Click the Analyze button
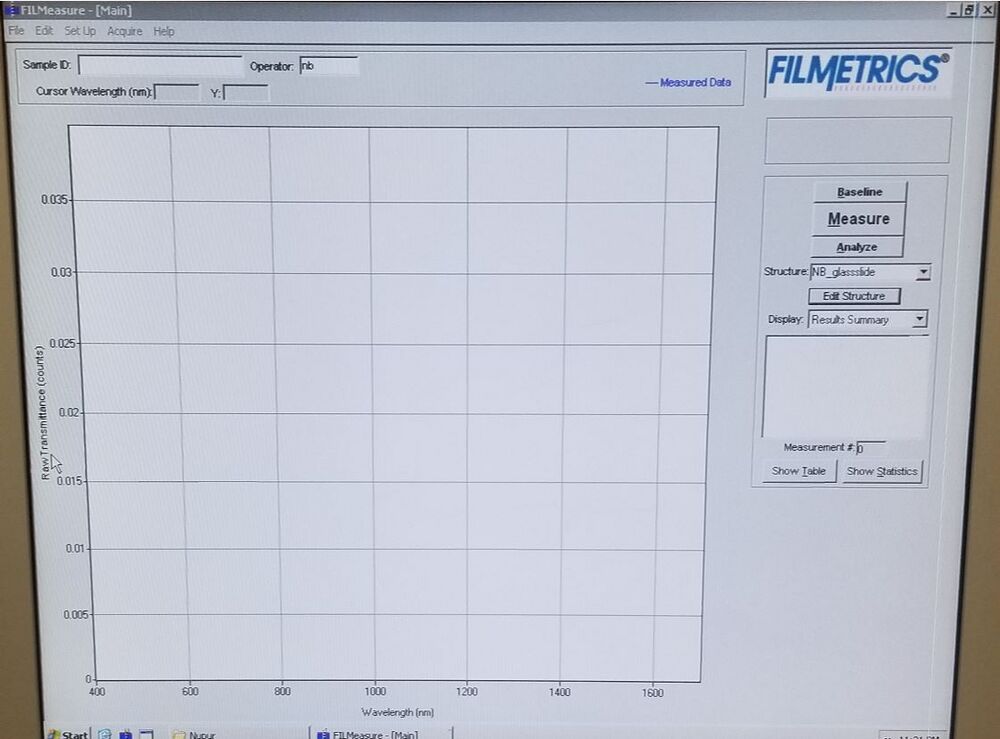This screenshot has width=1000, height=739. 857,247
